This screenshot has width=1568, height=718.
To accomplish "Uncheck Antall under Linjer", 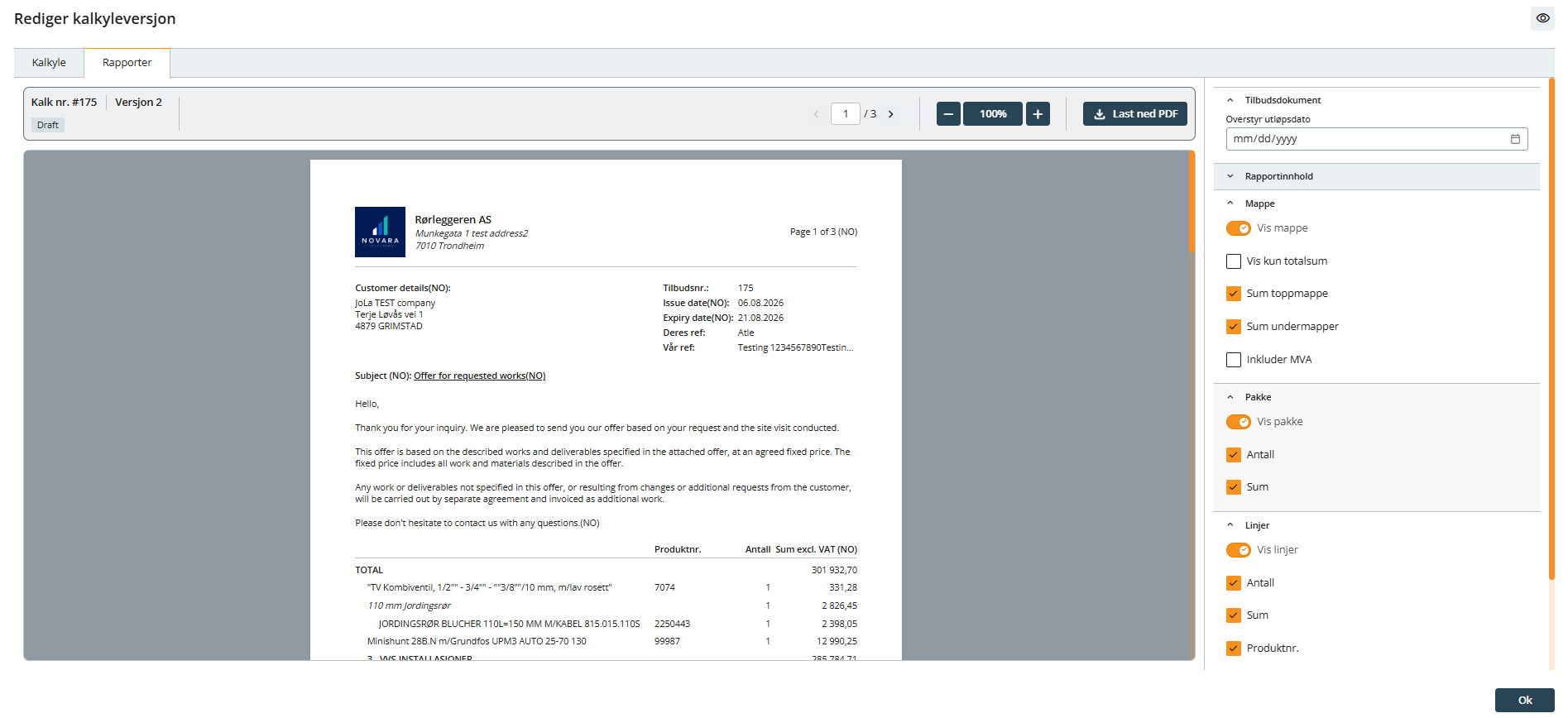I will click(1234, 583).
